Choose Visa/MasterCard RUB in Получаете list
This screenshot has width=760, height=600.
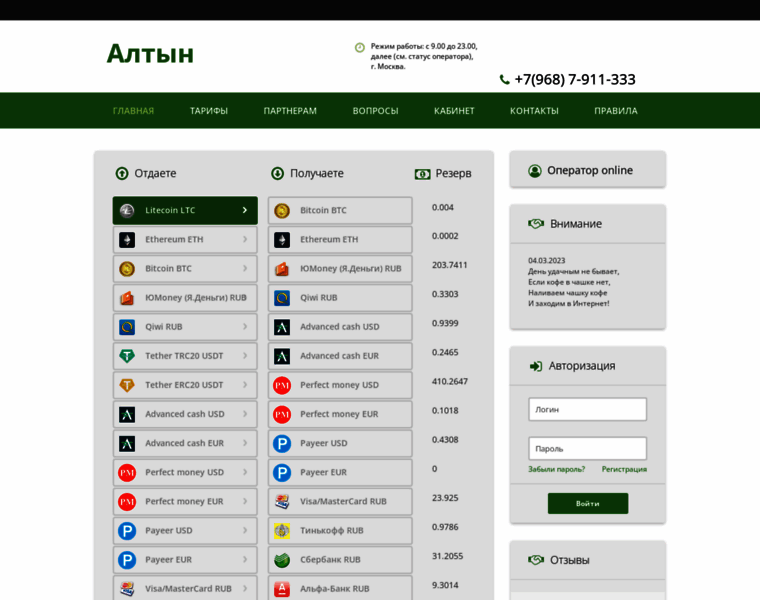pyautogui.click(x=340, y=501)
